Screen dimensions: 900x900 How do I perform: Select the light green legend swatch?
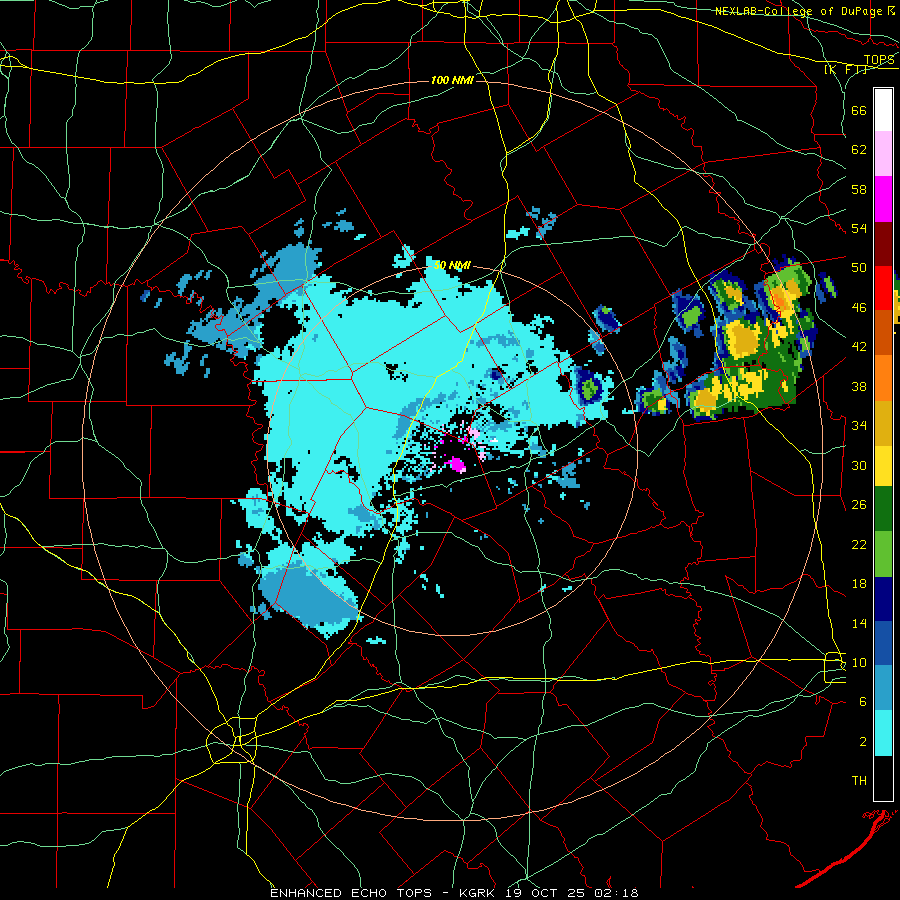pyautogui.click(x=883, y=553)
